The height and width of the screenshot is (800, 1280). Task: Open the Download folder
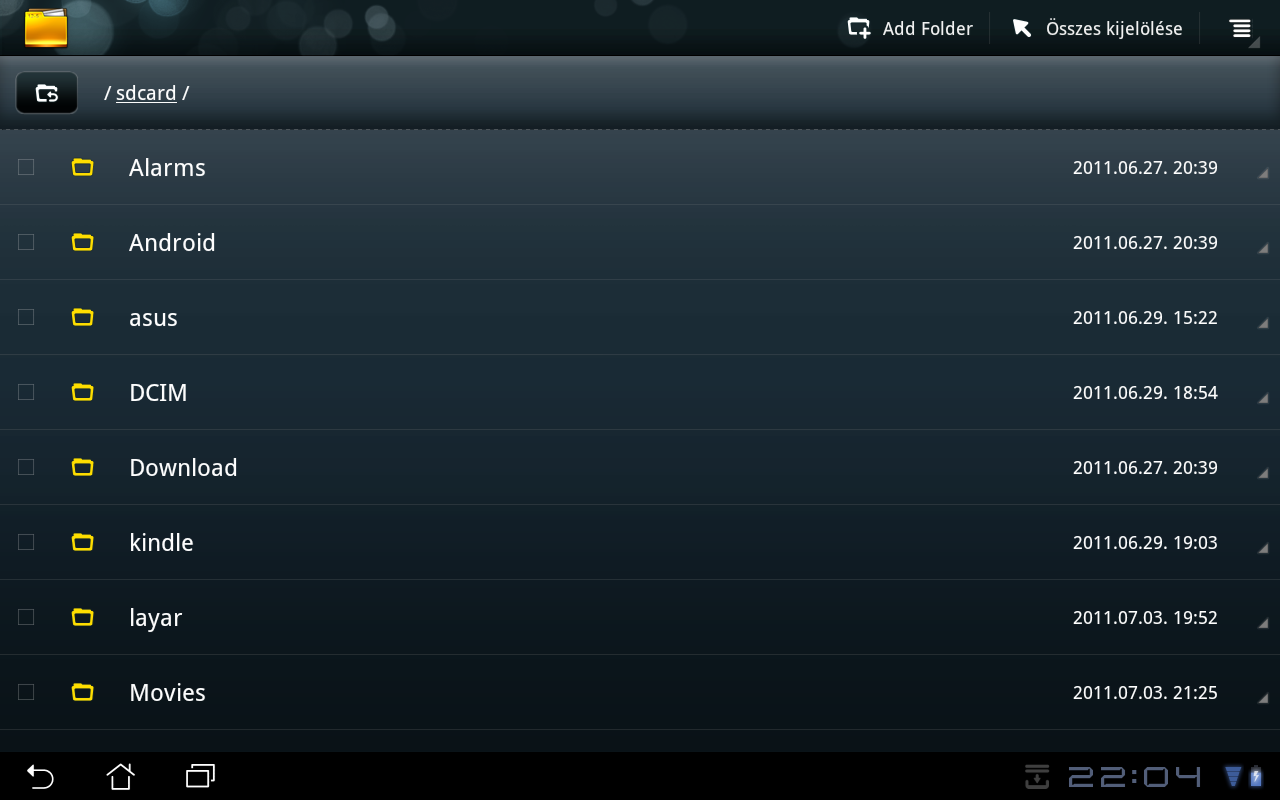640,467
